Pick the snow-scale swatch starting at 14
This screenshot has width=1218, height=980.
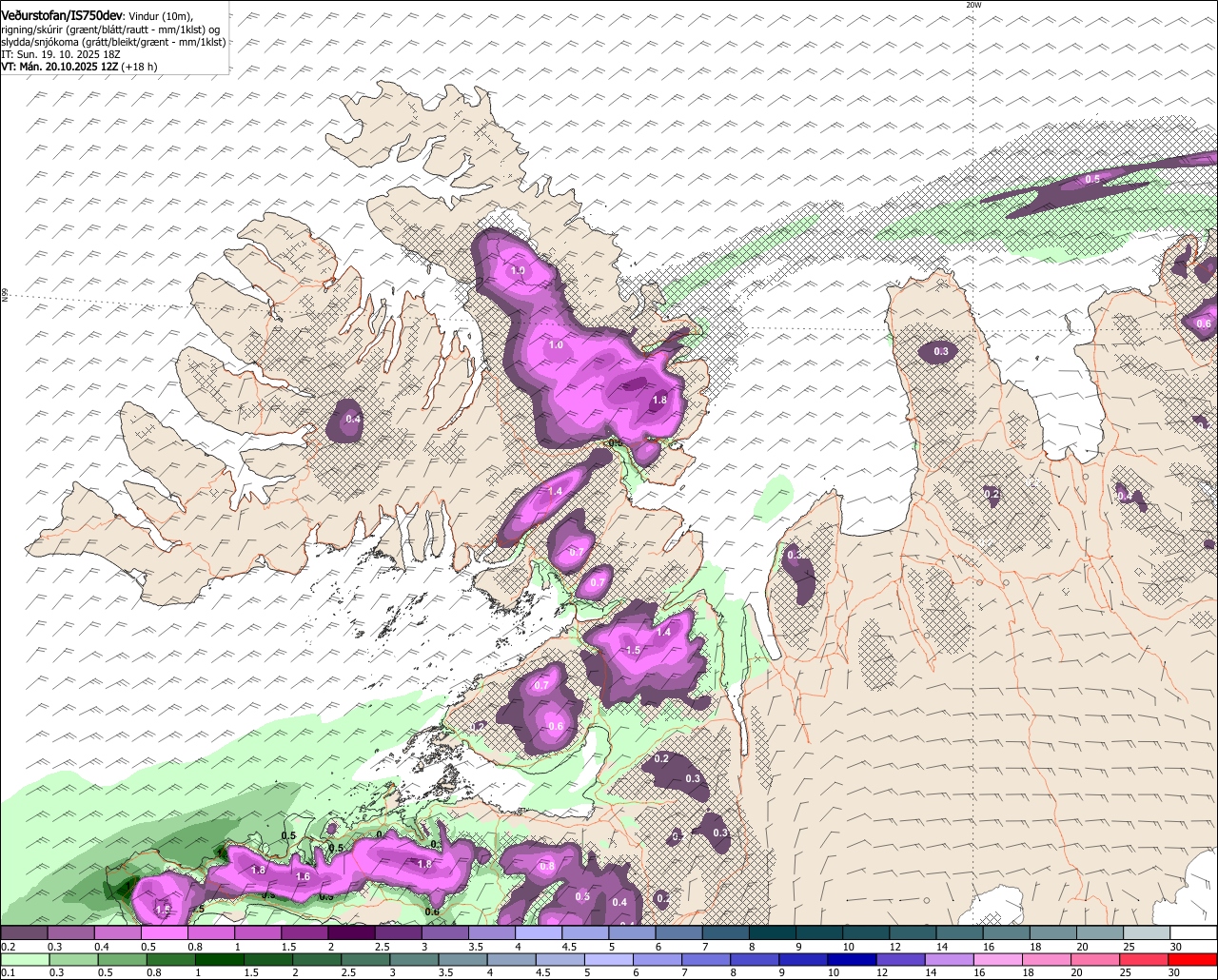tap(960, 933)
